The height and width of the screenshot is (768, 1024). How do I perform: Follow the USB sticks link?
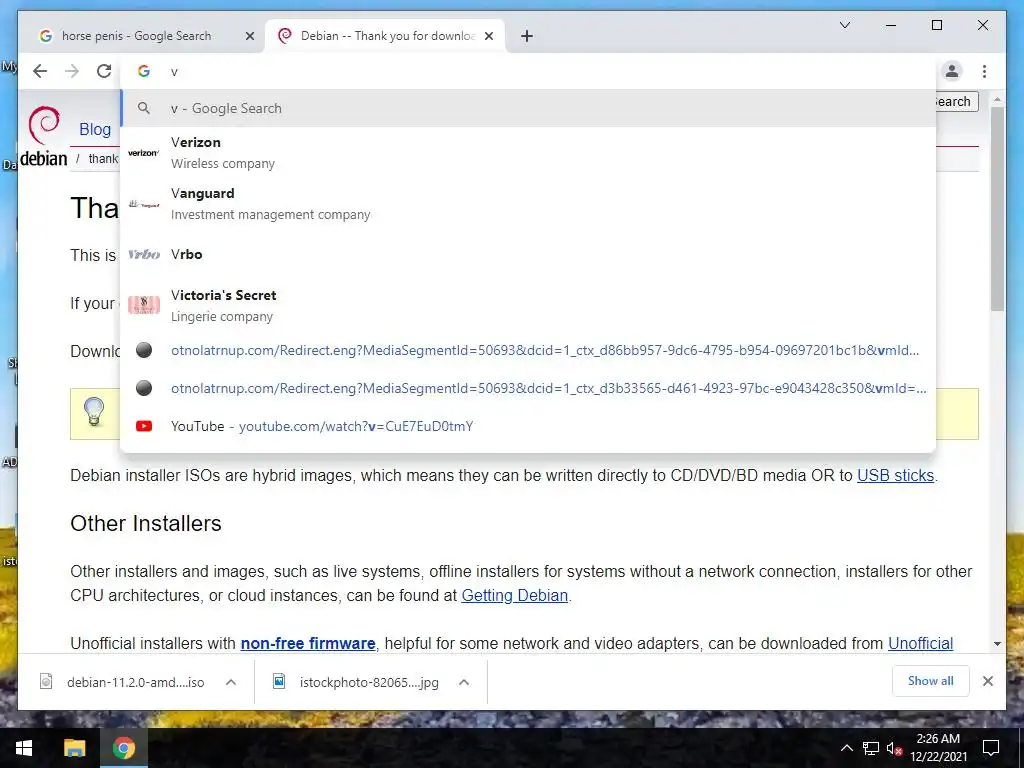click(x=895, y=475)
